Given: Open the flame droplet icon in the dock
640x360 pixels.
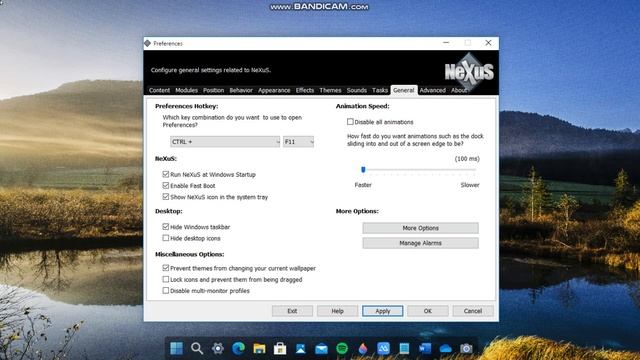Looking at the screenshot, I should pos(363,348).
